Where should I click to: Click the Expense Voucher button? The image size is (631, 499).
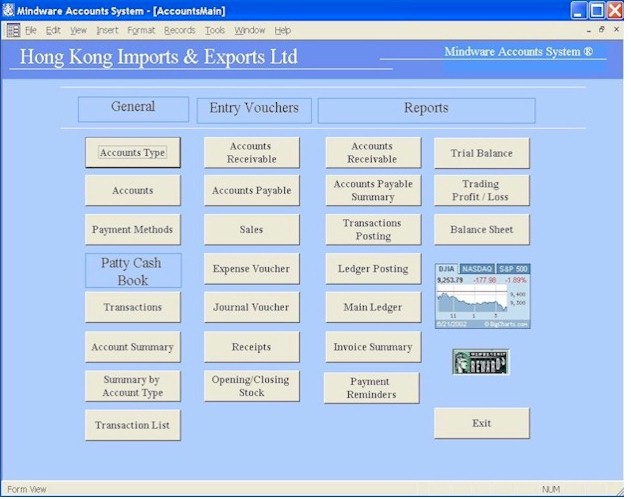(252, 269)
